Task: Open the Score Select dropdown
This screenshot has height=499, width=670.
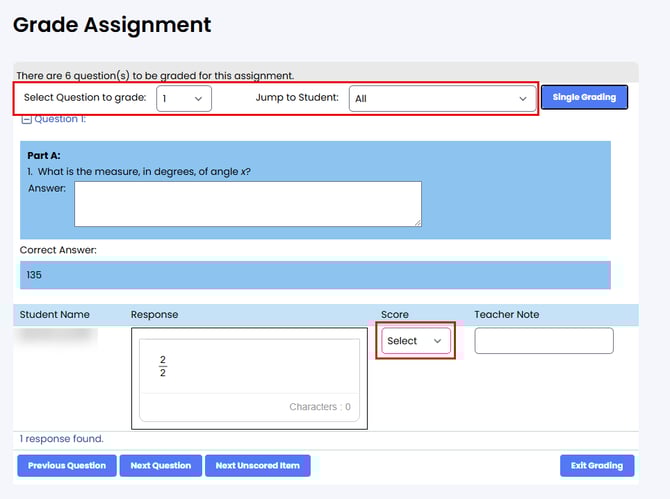Action: (415, 341)
